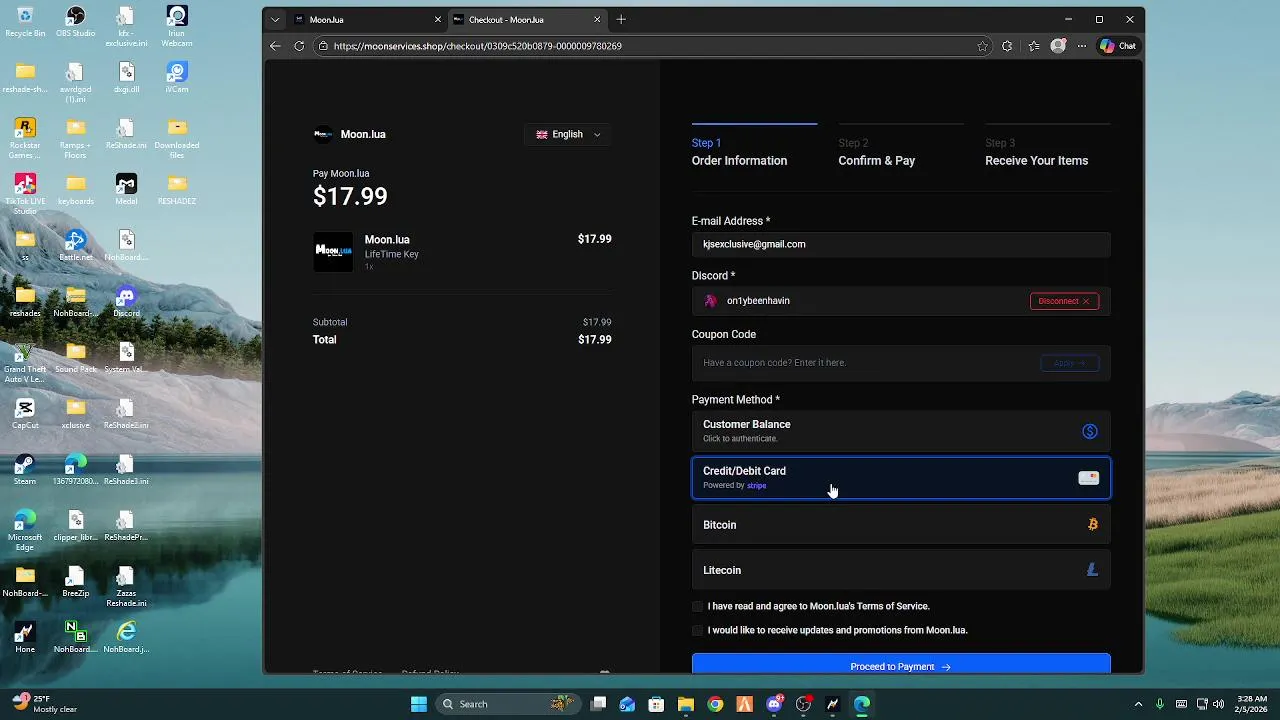Select Steam desktop icon
This screenshot has height=720, width=1280.
25,469
